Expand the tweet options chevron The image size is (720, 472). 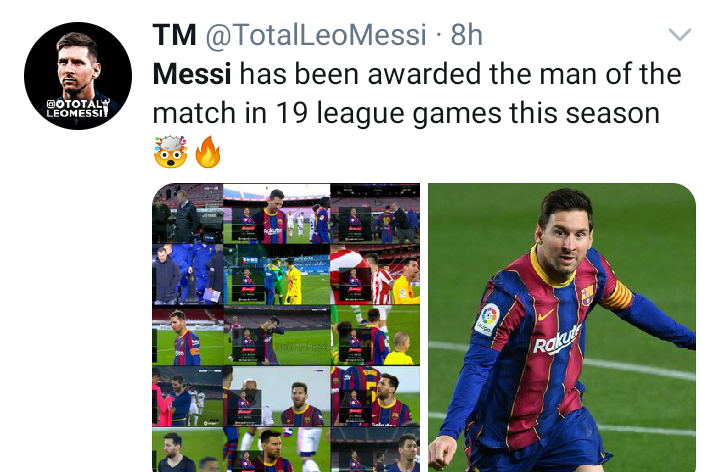coord(680,34)
